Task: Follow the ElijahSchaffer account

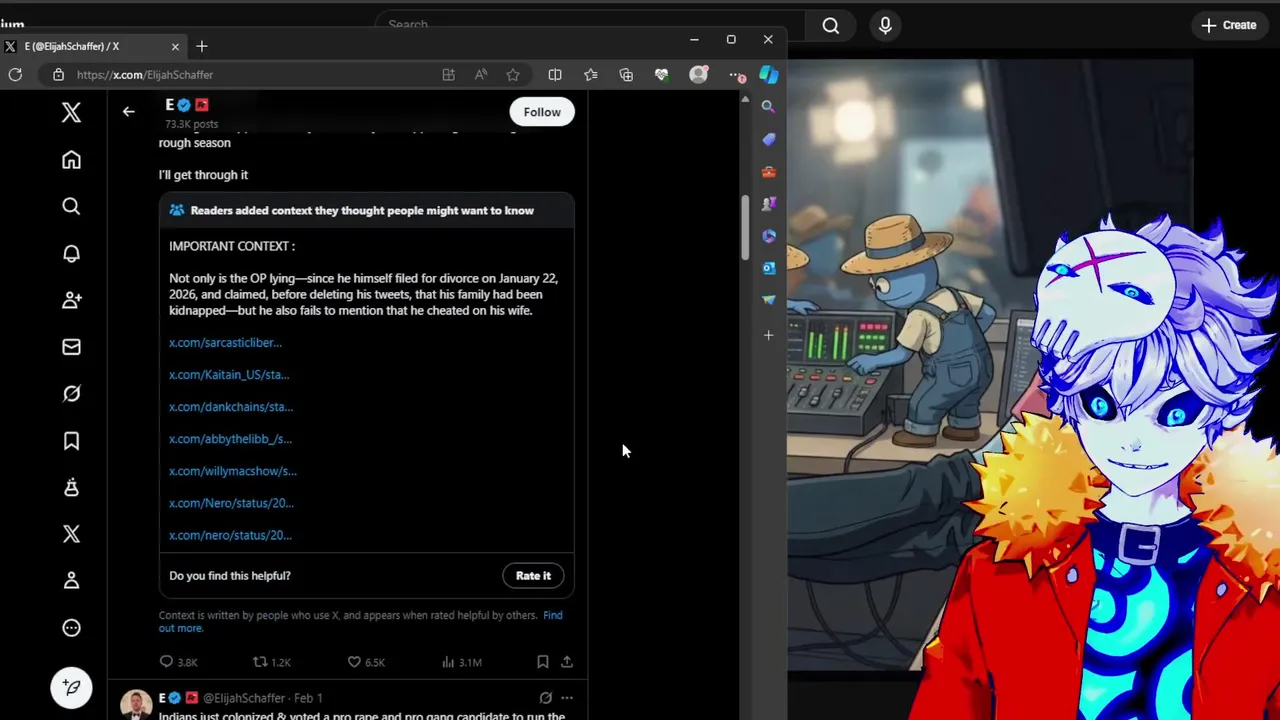Action: pyautogui.click(x=542, y=112)
